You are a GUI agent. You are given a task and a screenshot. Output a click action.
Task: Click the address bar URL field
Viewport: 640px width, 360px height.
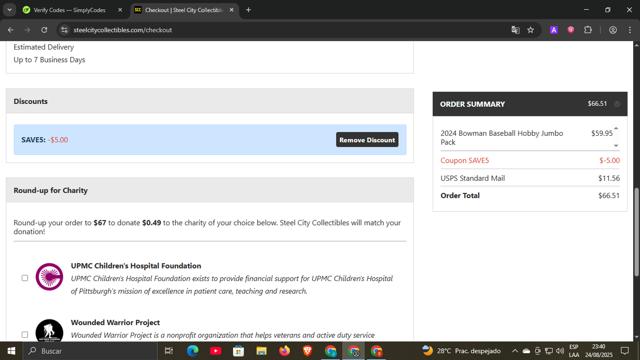pyautogui.click(x=286, y=30)
